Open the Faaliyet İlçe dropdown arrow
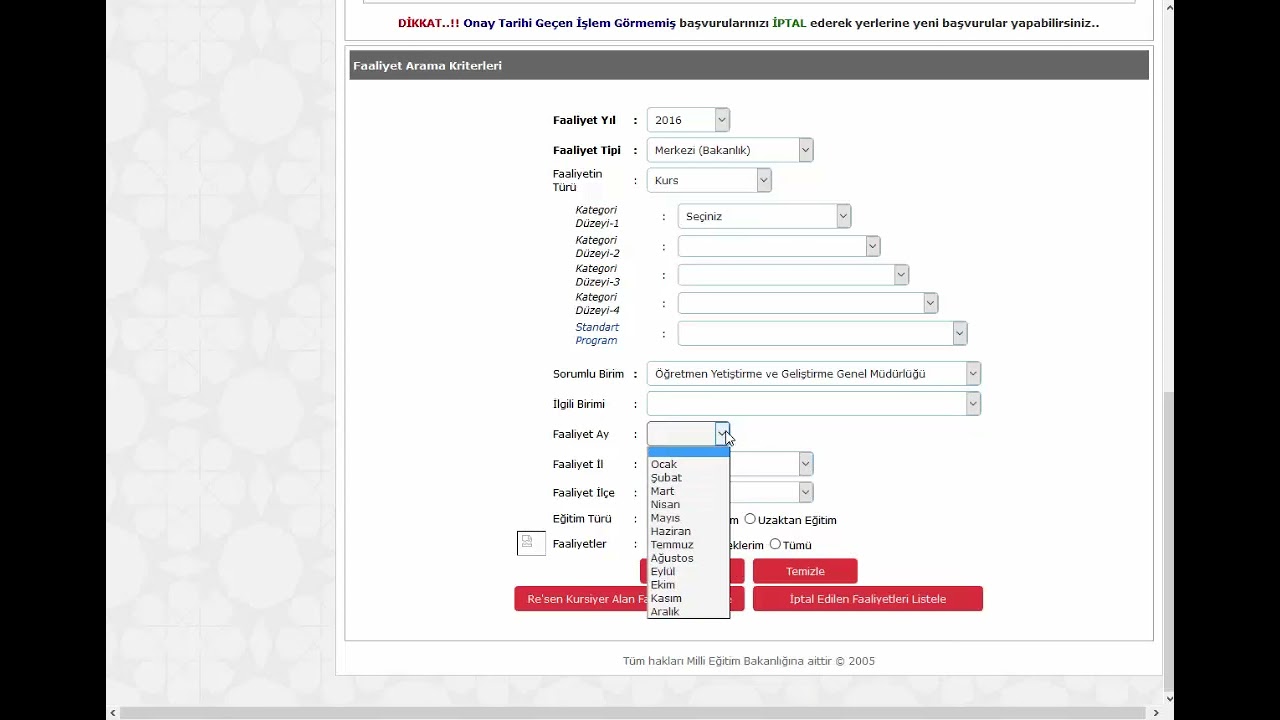Screen dimensions: 1280x720 coord(805,492)
